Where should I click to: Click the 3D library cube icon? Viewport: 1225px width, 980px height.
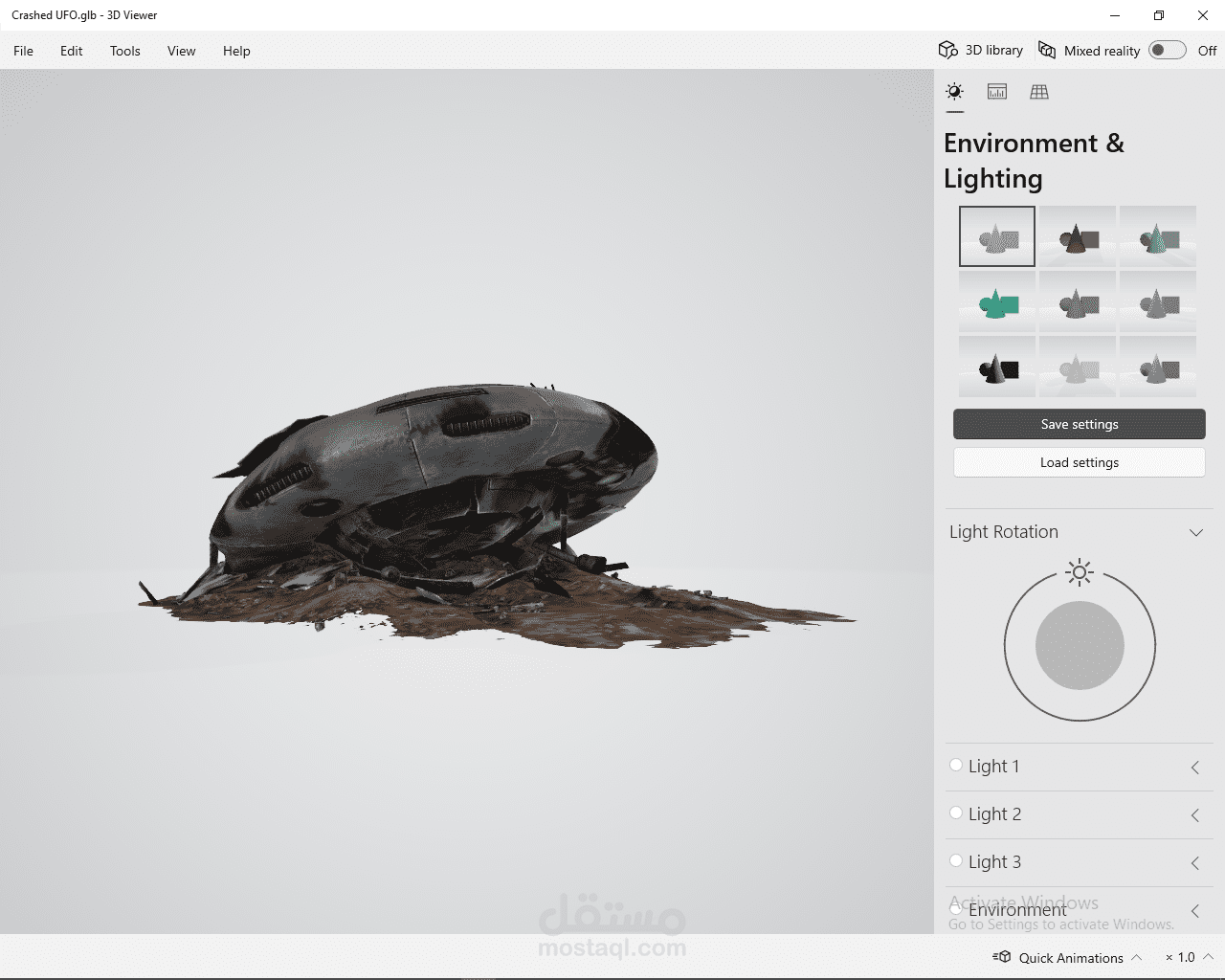(x=947, y=50)
